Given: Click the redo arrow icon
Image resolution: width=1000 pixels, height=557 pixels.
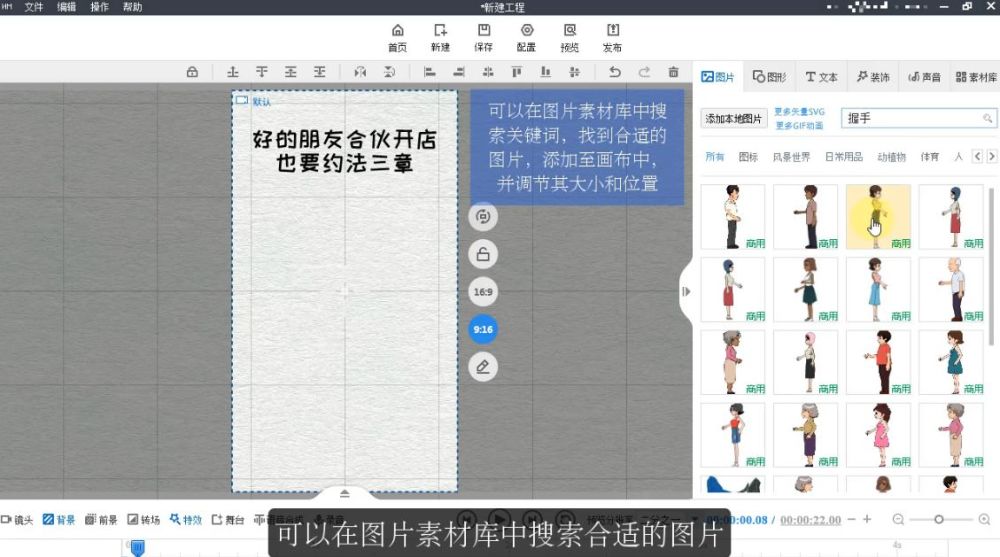Looking at the screenshot, I should (x=644, y=72).
